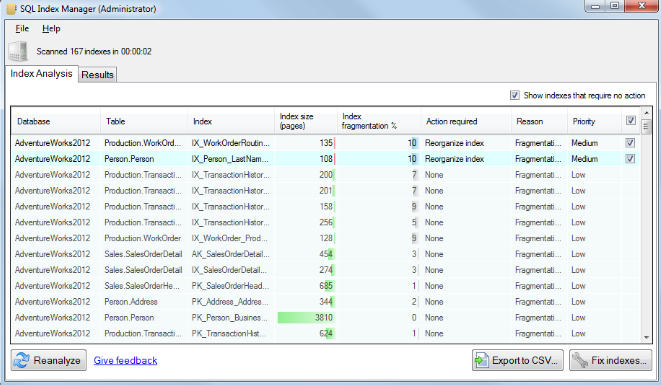
Task: Select PK_Address_Addres... index cell
Action: 231,302
